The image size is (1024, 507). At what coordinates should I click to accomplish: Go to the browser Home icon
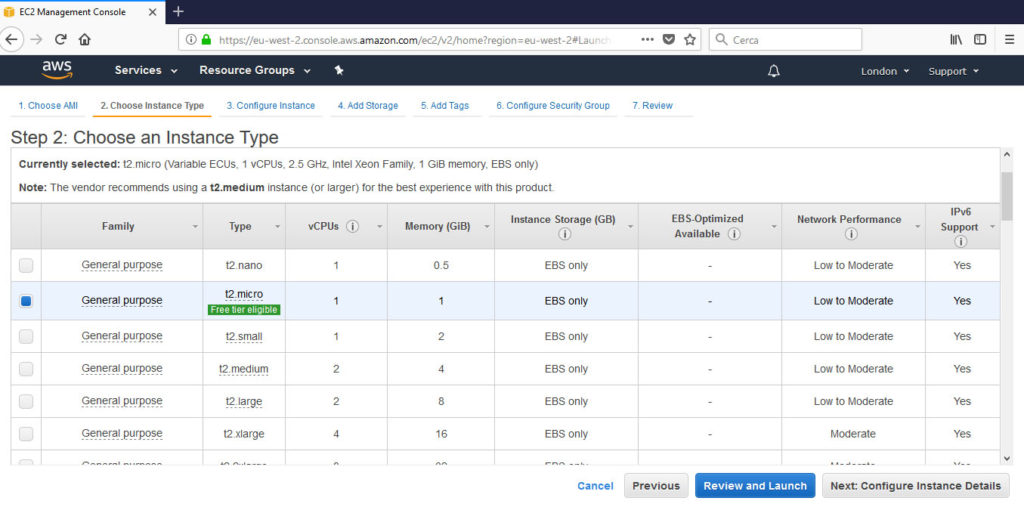click(84, 39)
